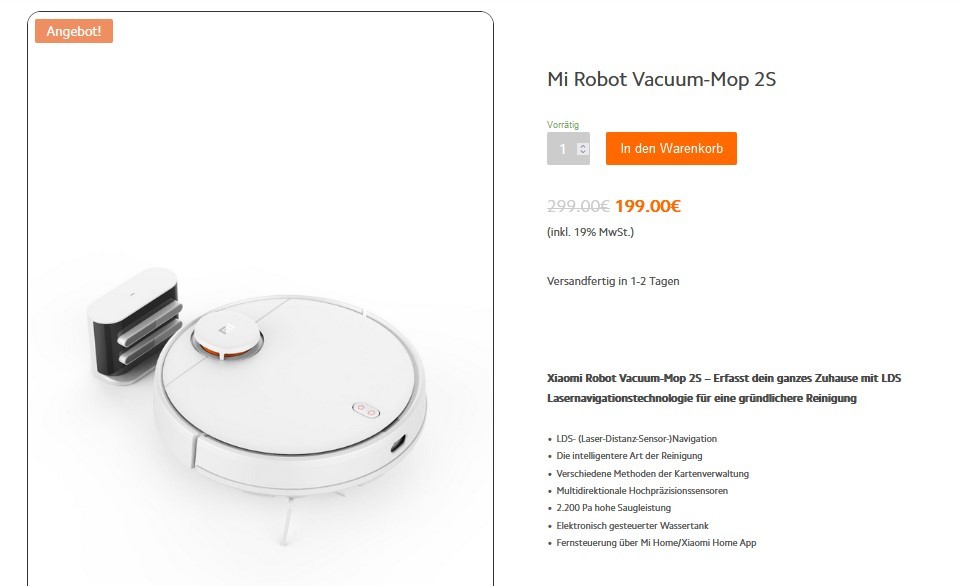Click the LDS Laser-Distanz-Sensor Navigation bullet
966x586 pixels.
pos(636,439)
